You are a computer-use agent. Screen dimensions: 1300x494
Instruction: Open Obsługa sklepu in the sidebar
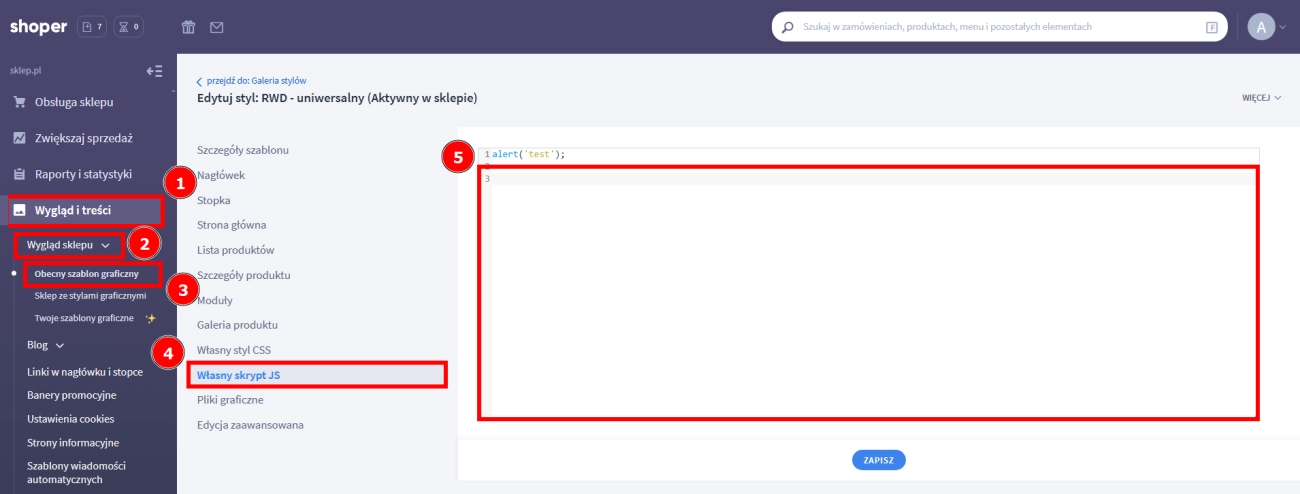coord(74,102)
